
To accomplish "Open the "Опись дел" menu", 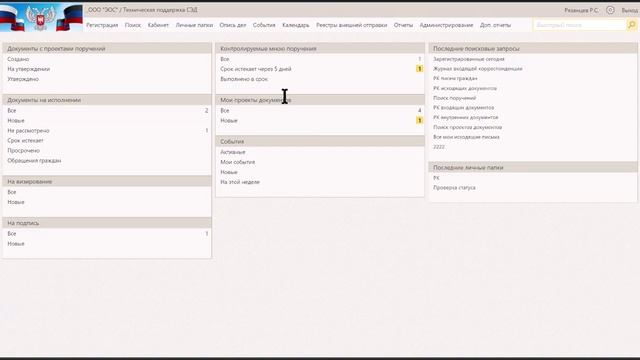I will click(x=233, y=25).
